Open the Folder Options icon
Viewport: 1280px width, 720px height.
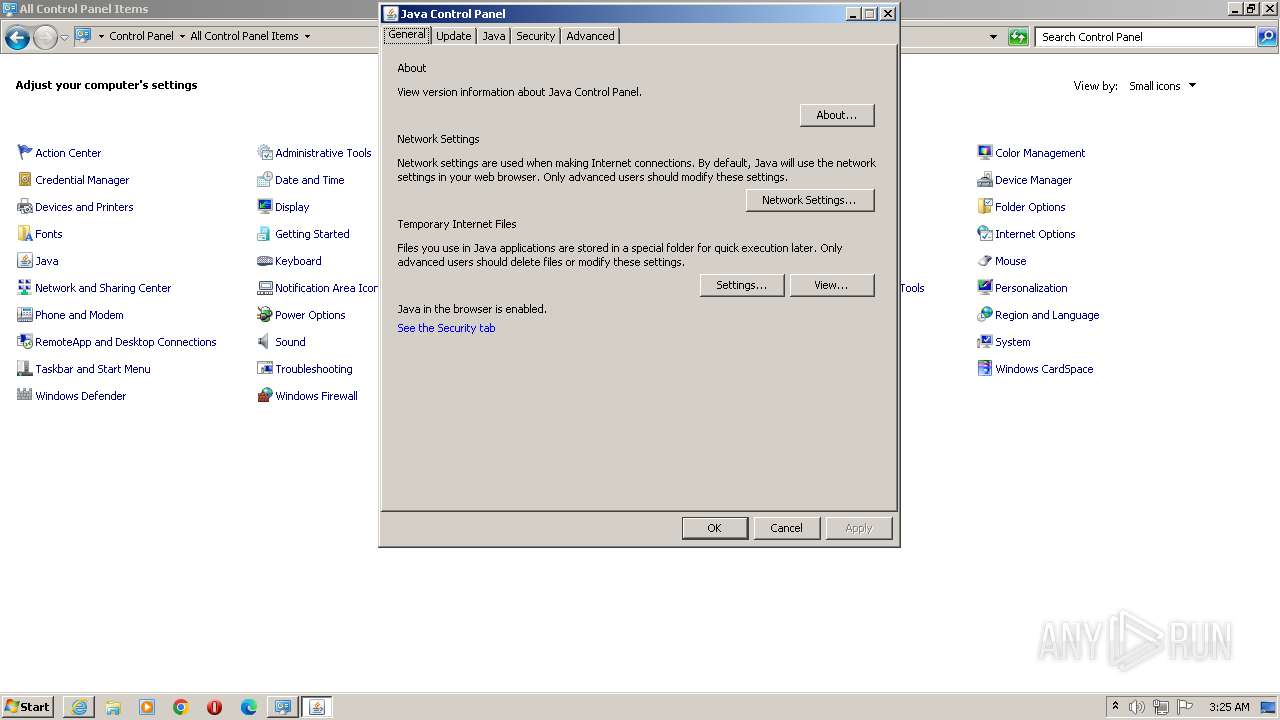[x=985, y=207]
